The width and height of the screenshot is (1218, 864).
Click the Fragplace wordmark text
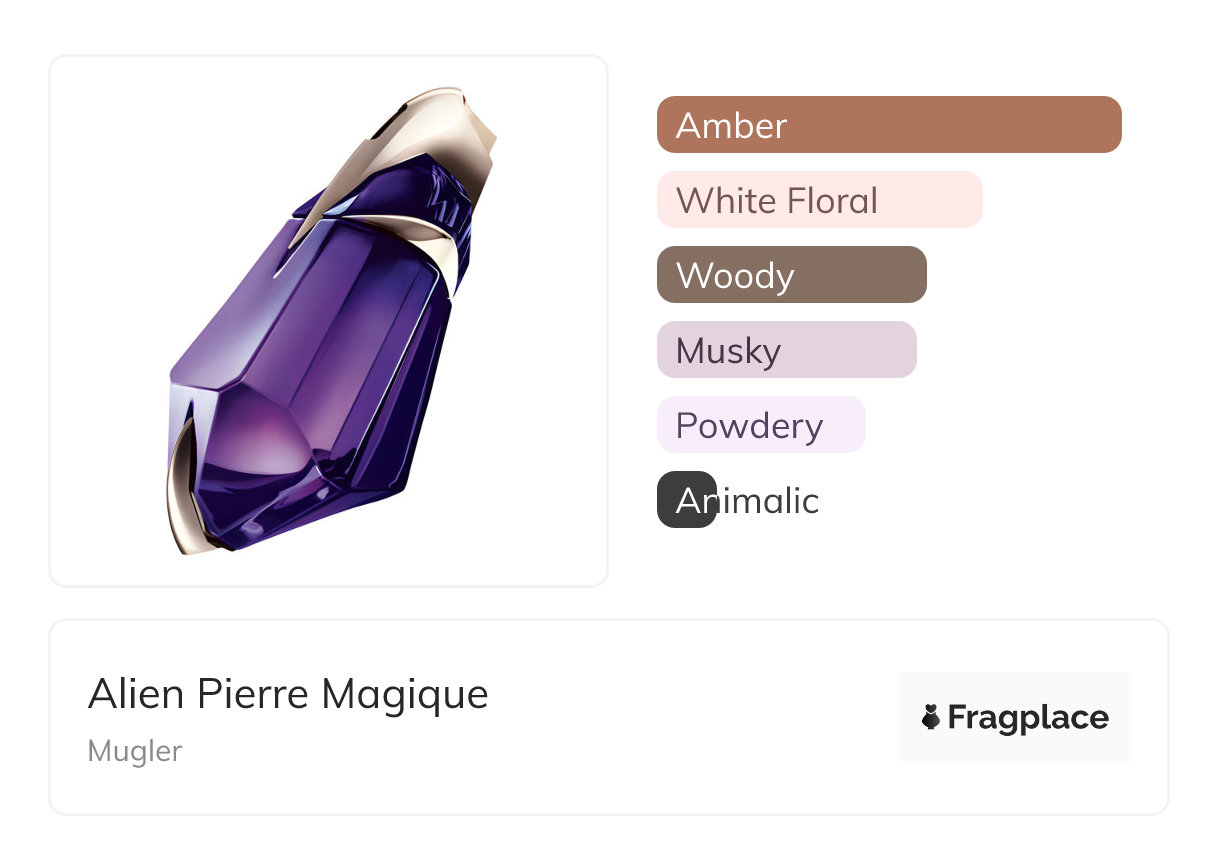pos(1028,718)
